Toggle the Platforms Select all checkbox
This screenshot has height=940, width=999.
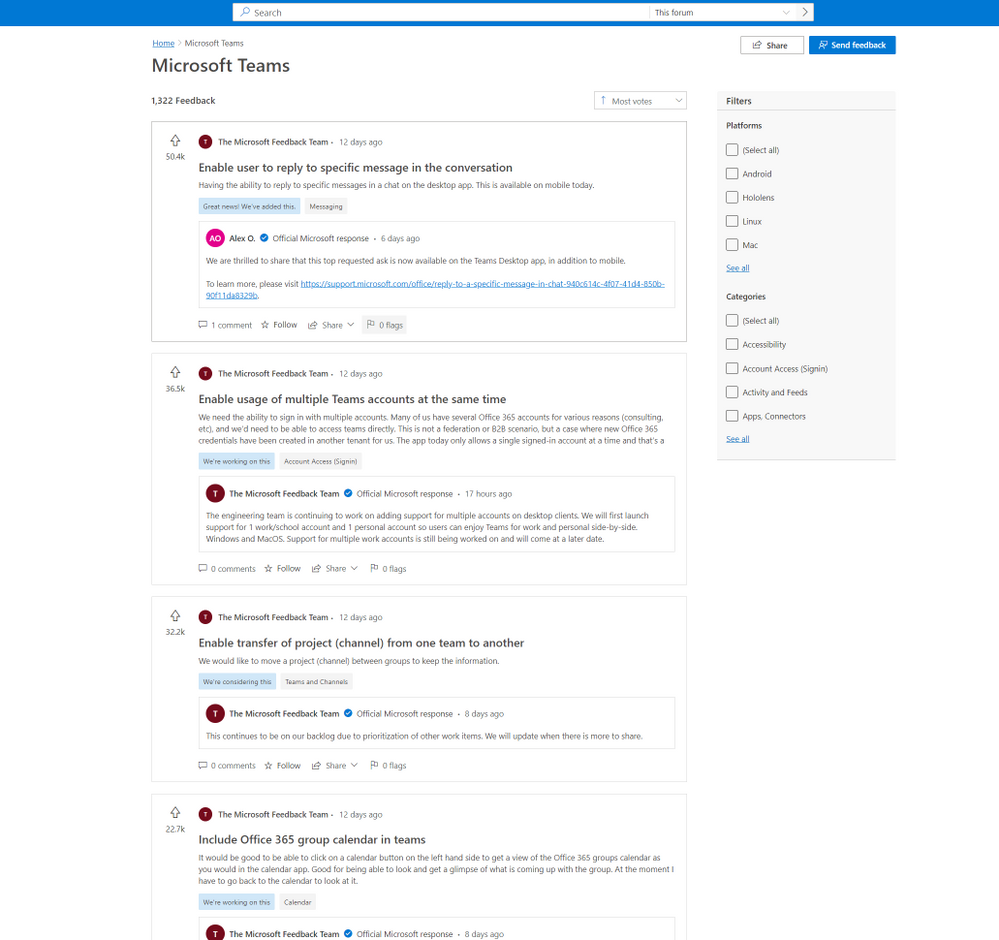(x=732, y=150)
